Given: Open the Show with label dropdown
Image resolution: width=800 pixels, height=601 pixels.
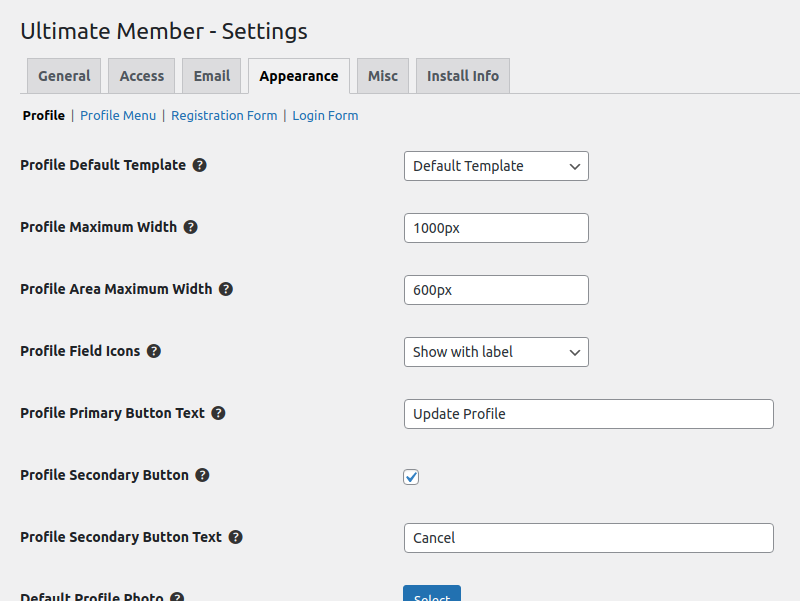Looking at the screenshot, I should (x=496, y=352).
